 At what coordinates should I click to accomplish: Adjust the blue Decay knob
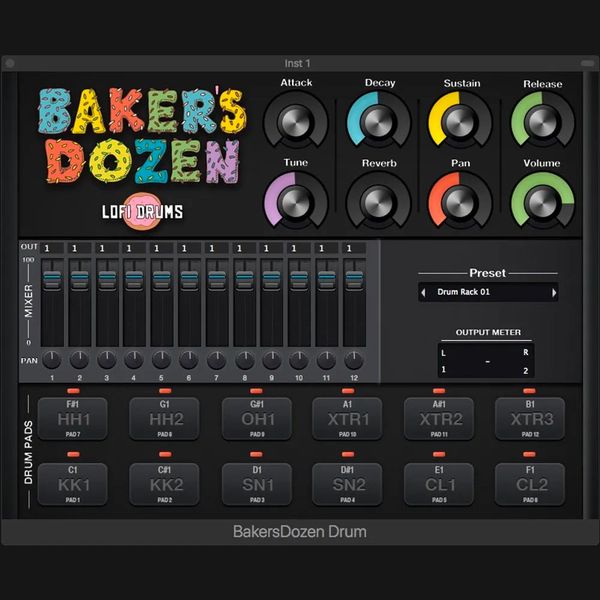tap(378, 122)
